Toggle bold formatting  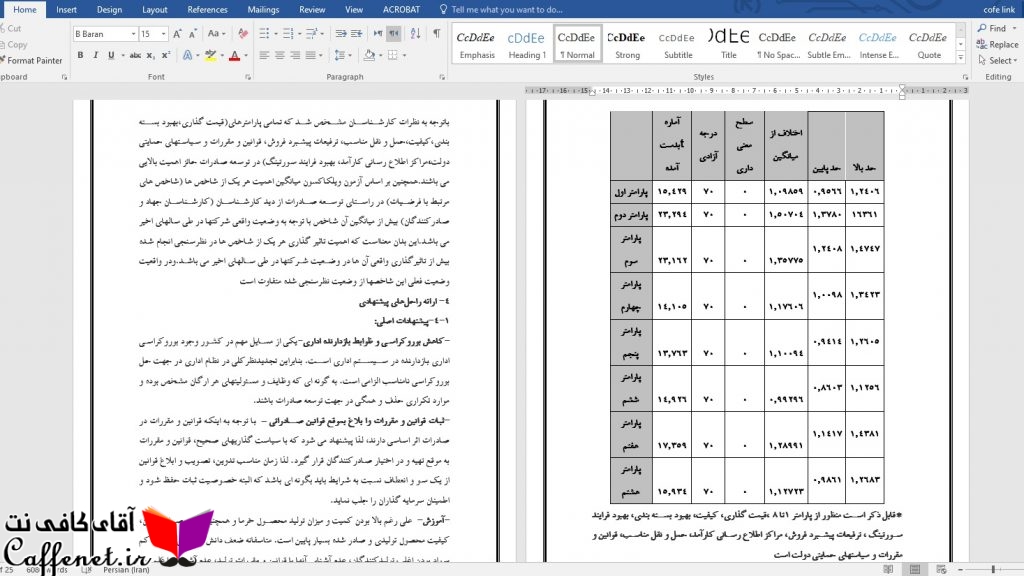pyautogui.click(x=80, y=56)
